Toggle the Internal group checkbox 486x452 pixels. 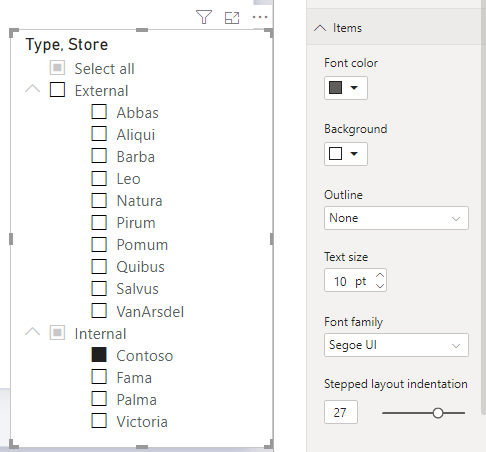pyautogui.click(x=57, y=333)
